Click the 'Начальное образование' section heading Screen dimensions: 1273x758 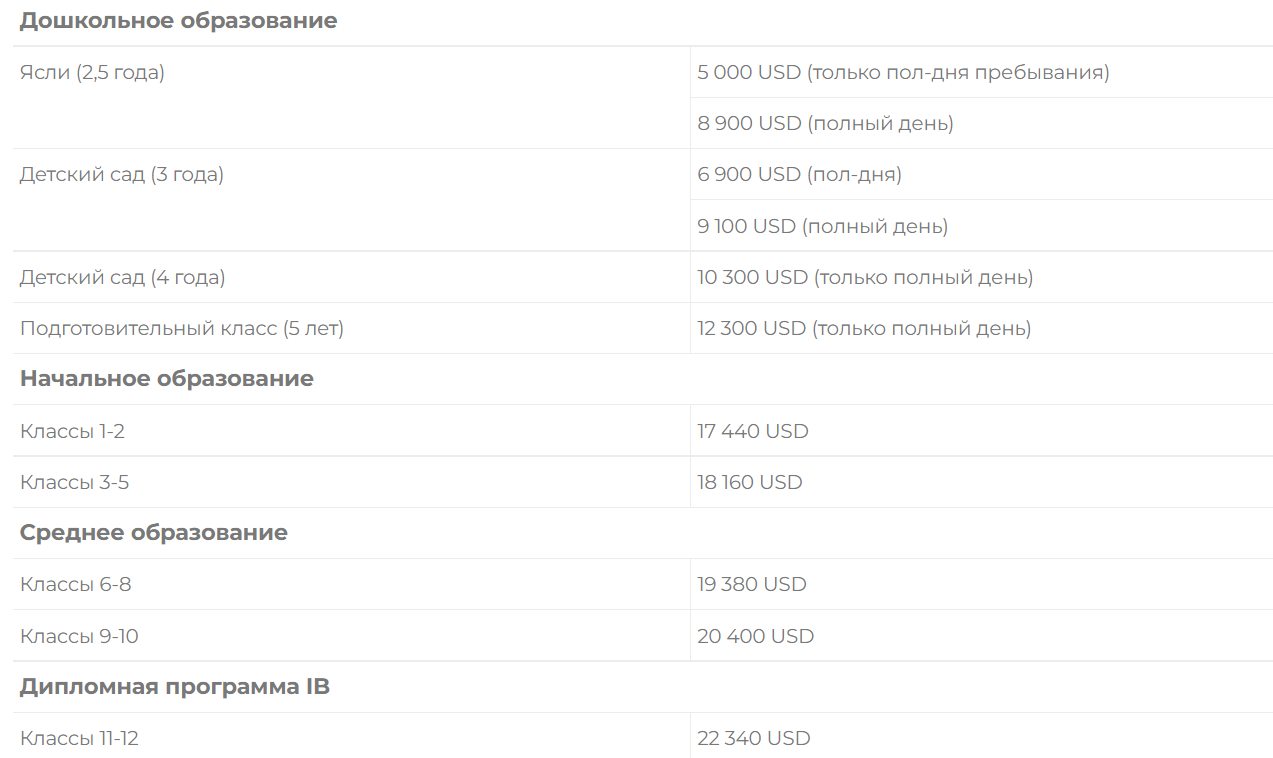pos(166,379)
